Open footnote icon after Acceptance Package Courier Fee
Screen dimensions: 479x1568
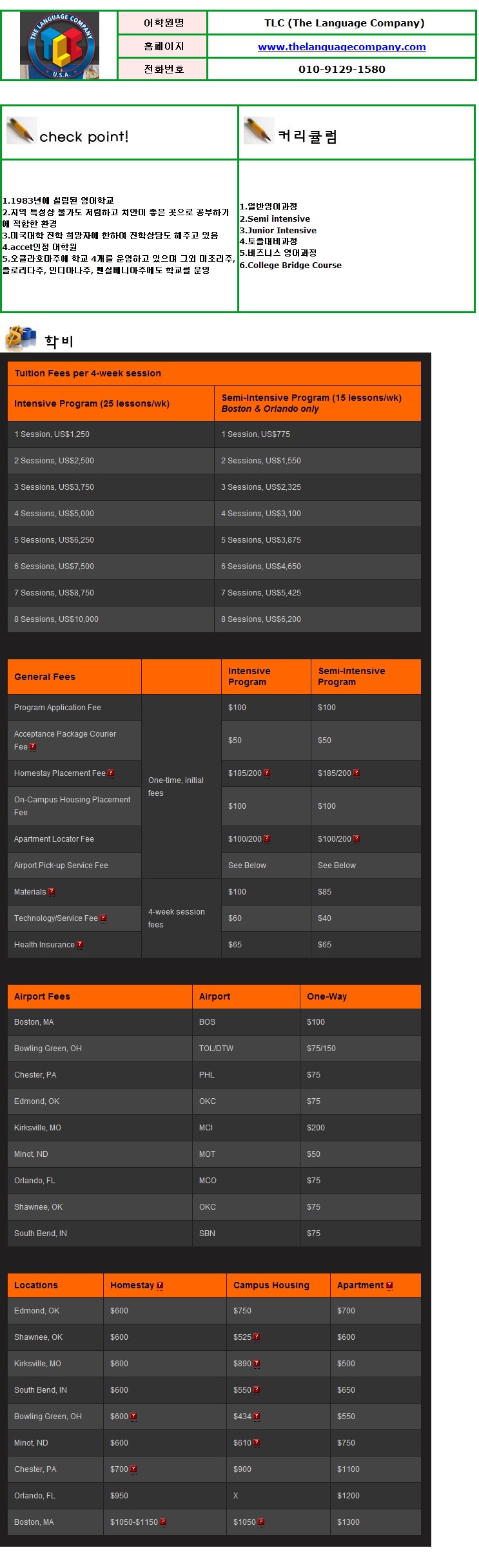33,746
